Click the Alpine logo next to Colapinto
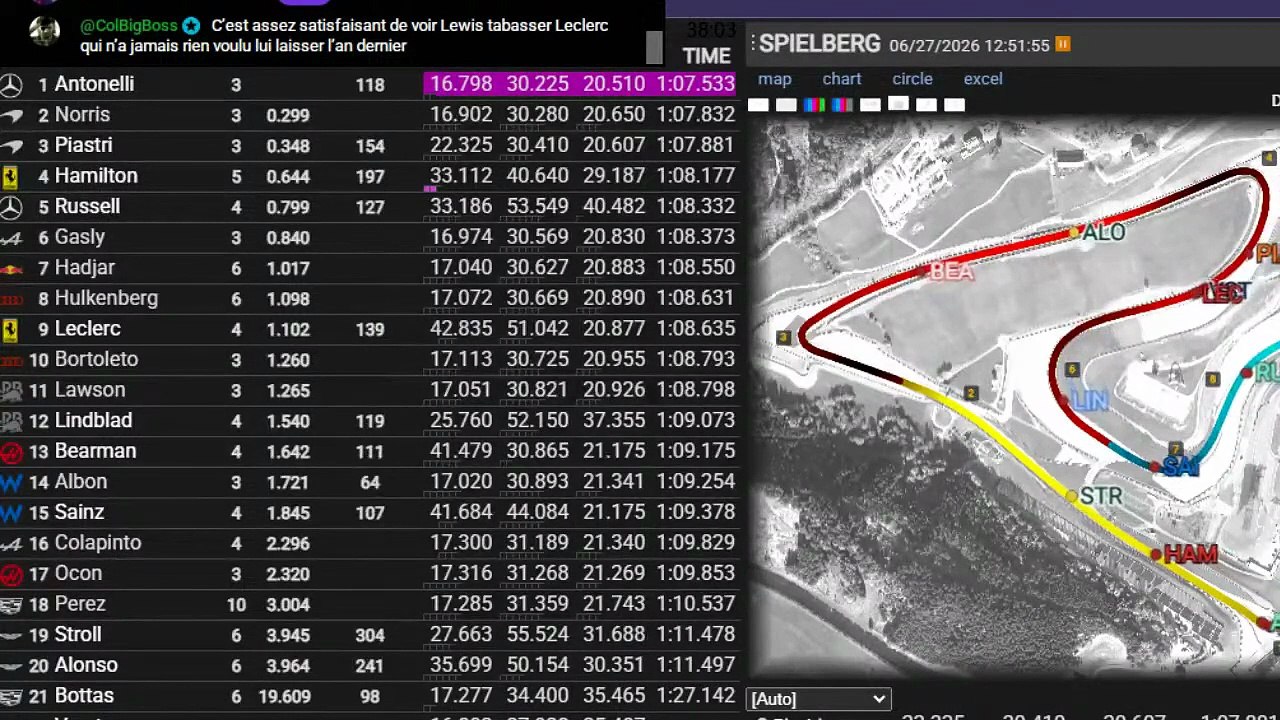 click(11, 544)
